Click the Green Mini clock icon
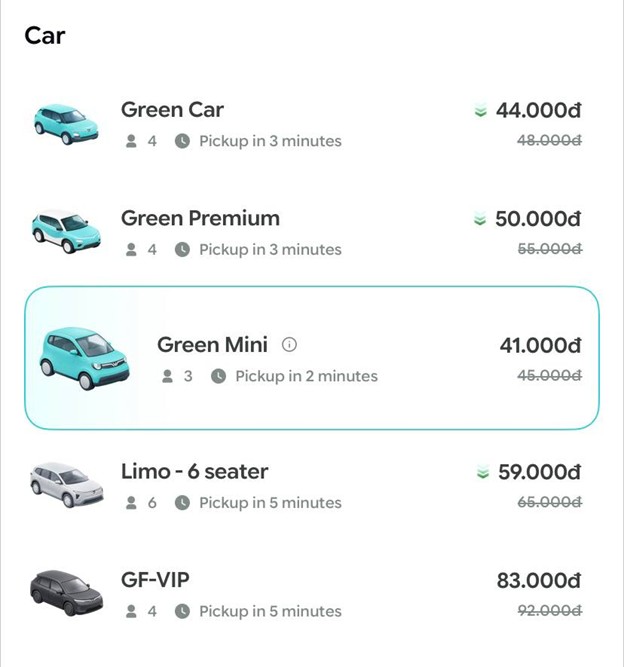 coord(218,377)
